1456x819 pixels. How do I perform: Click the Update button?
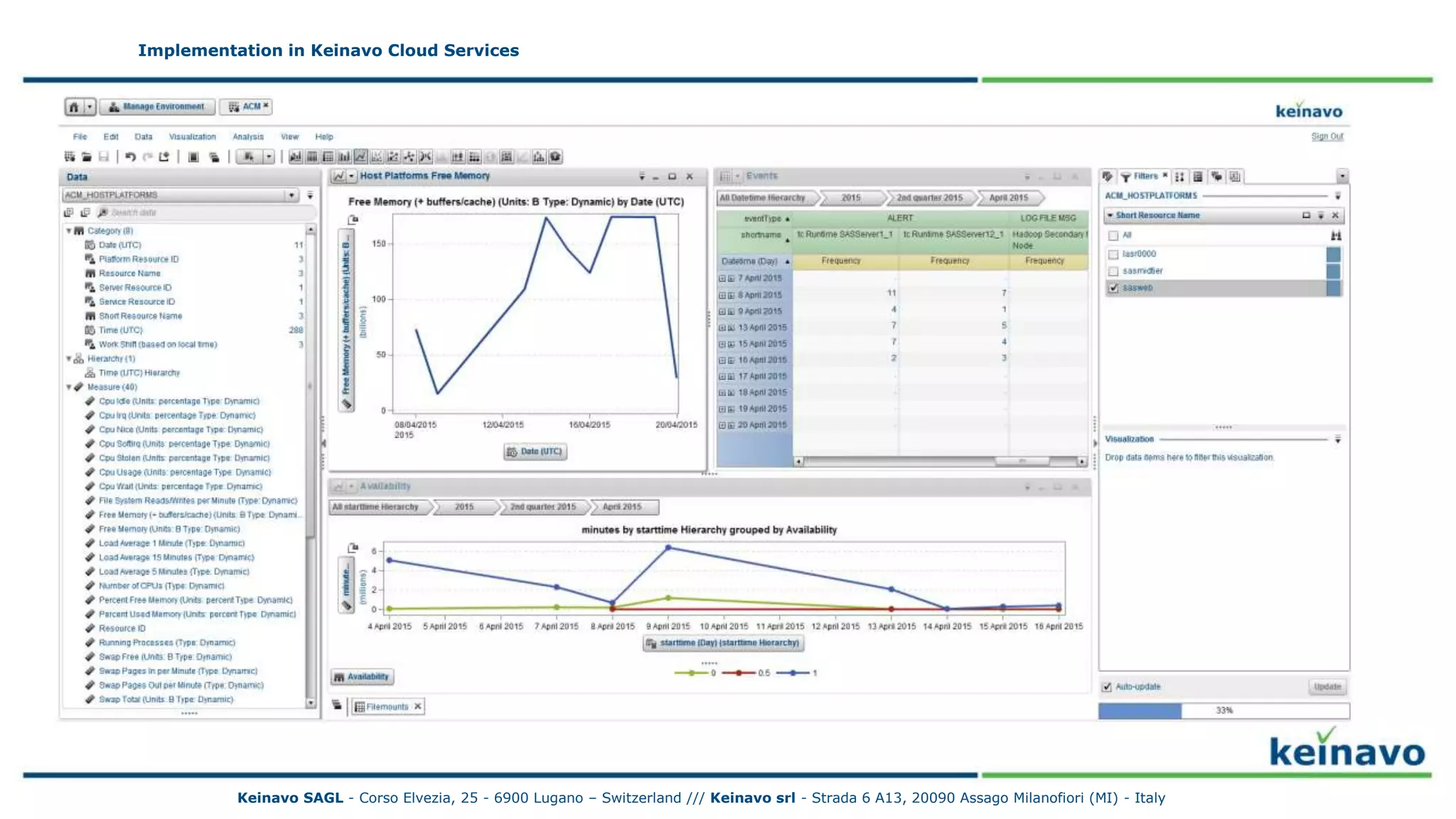pyautogui.click(x=1327, y=687)
